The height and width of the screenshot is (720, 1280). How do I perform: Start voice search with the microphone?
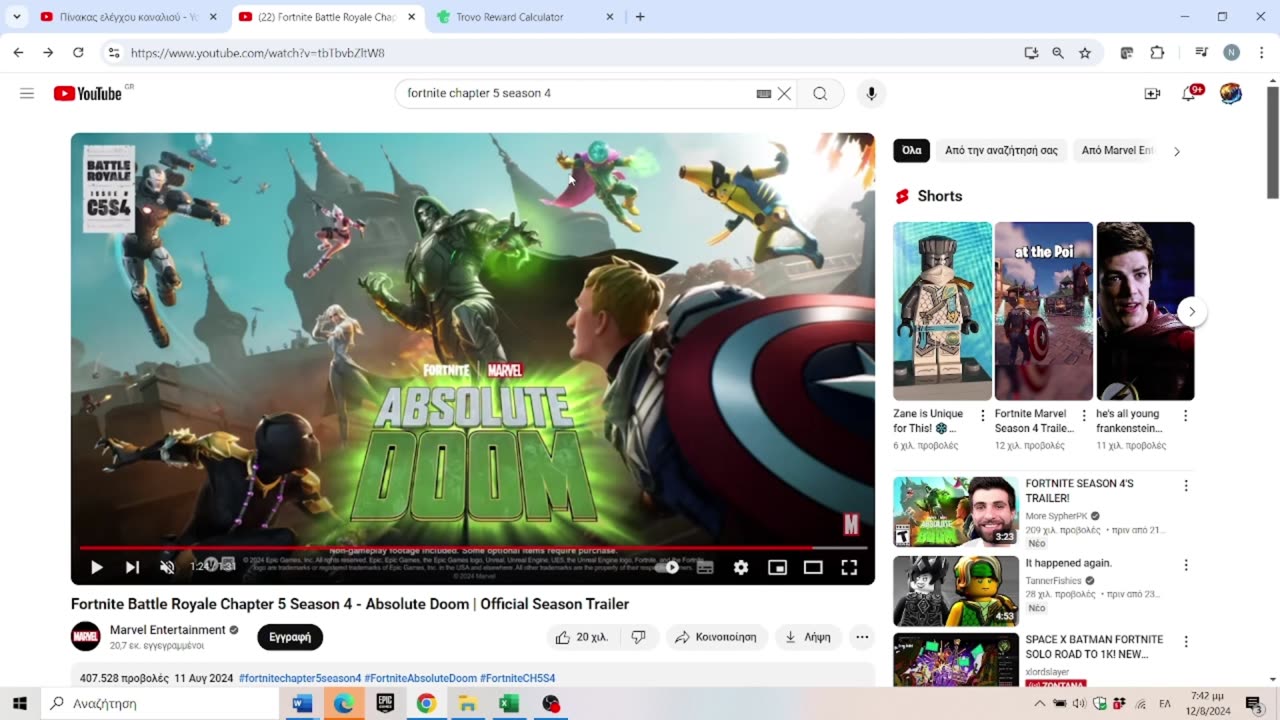(x=871, y=93)
